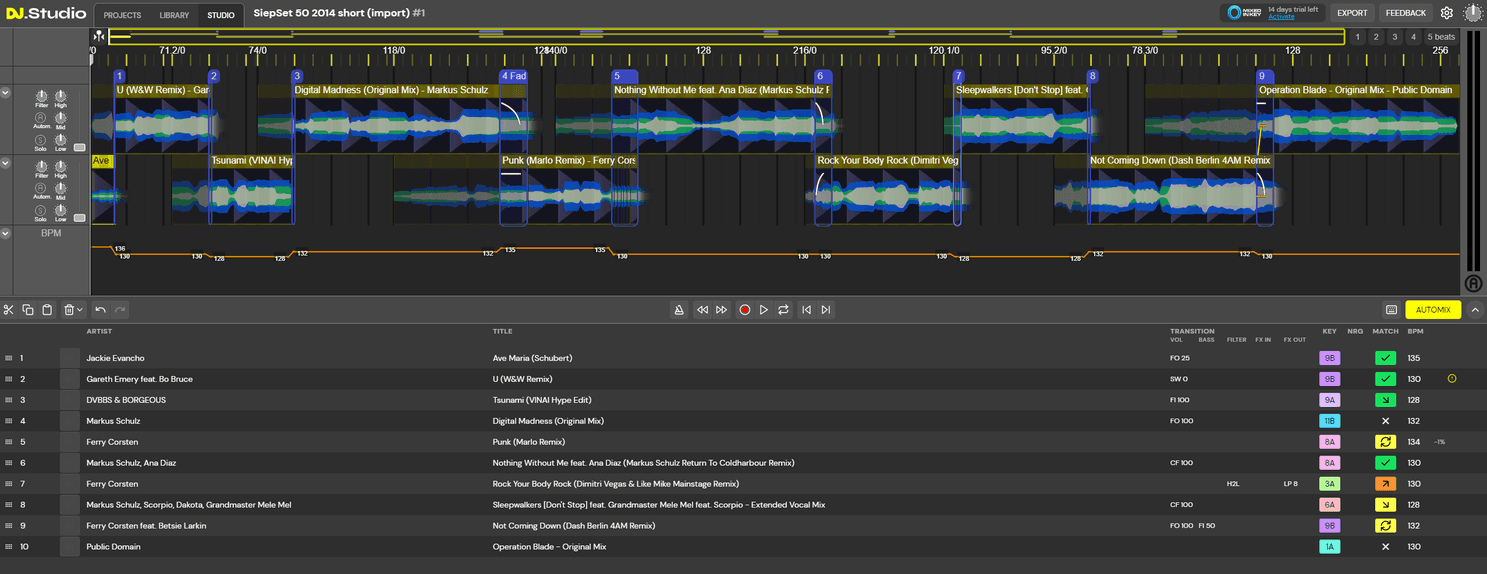Click the play button

click(764, 310)
